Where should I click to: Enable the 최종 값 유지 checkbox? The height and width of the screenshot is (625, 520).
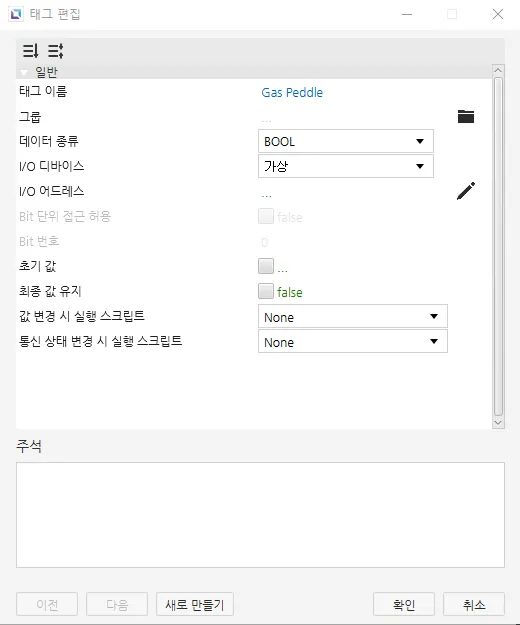[266, 291]
